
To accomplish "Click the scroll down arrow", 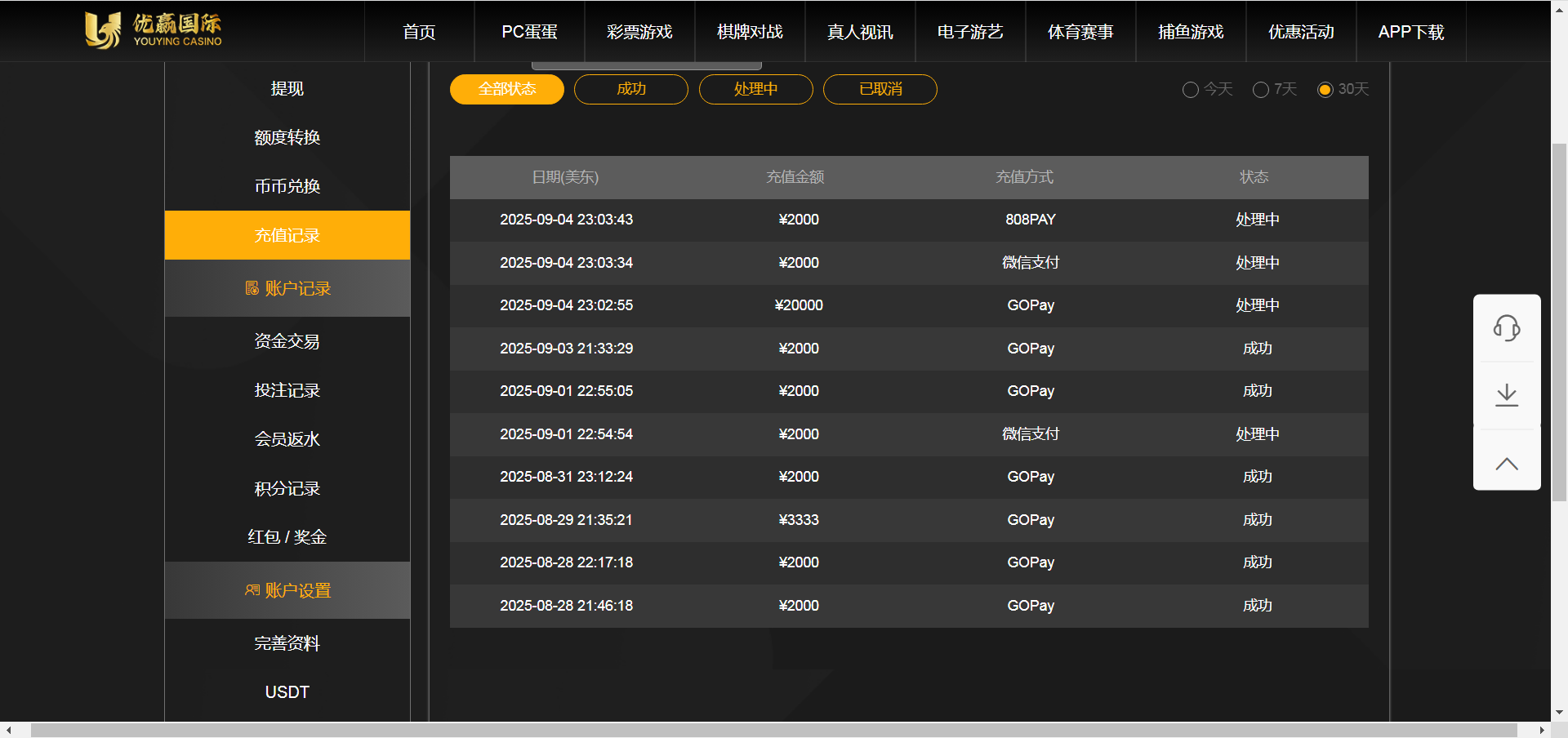I will 1559,713.
